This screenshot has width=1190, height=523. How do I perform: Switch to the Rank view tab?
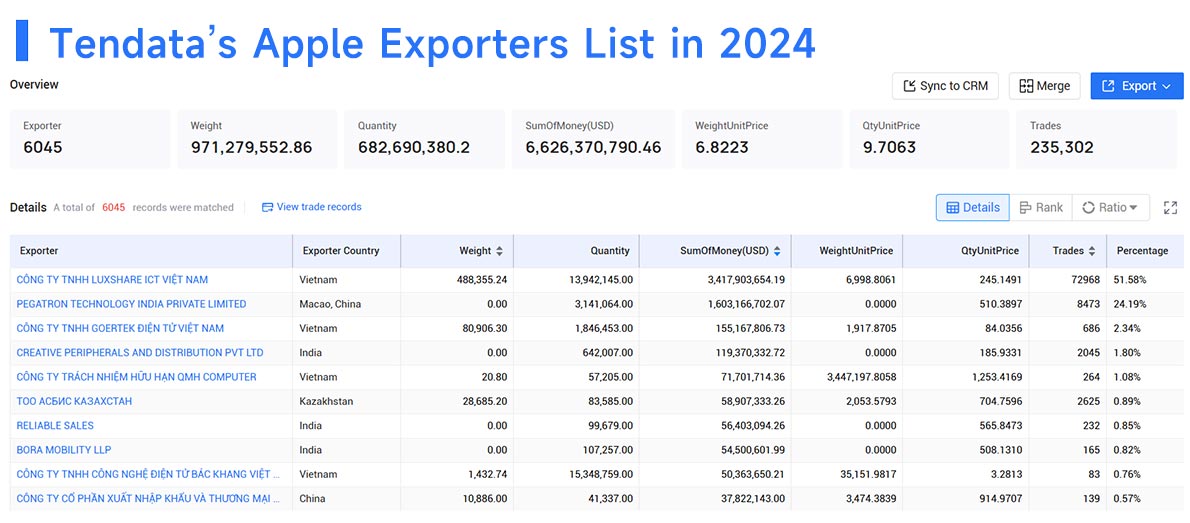(x=1040, y=207)
